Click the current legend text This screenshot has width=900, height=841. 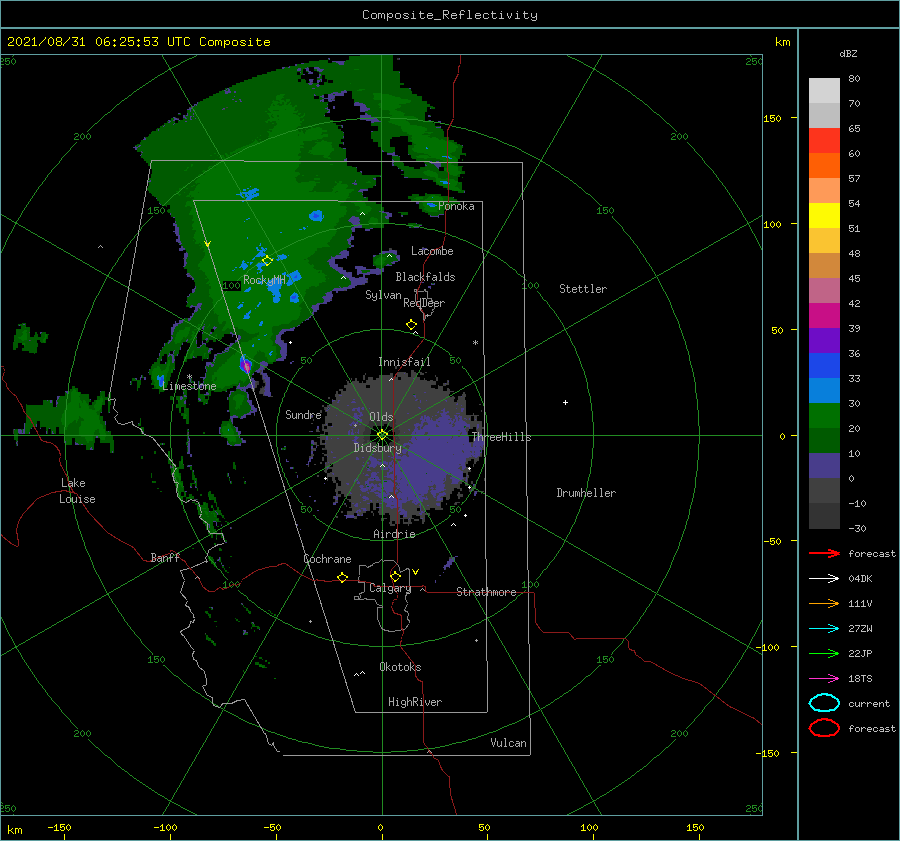[868, 703]
